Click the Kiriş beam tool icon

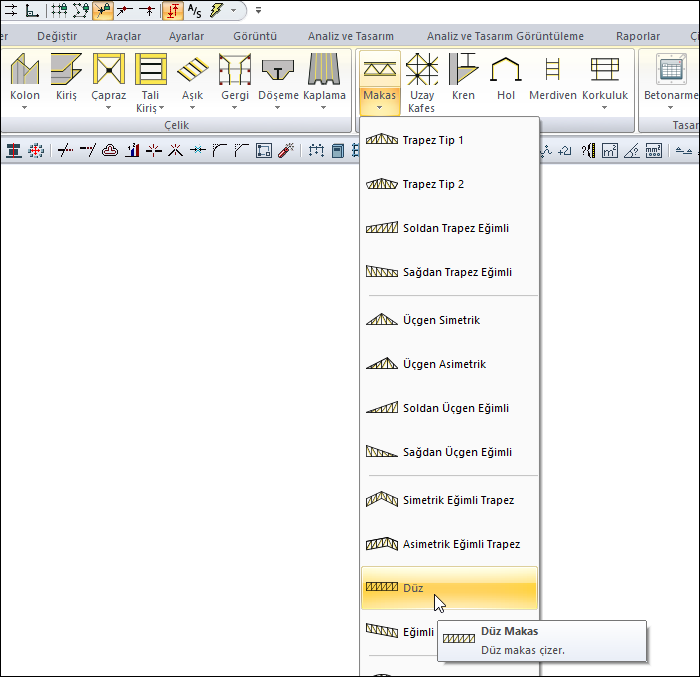[x=66, y=70]
